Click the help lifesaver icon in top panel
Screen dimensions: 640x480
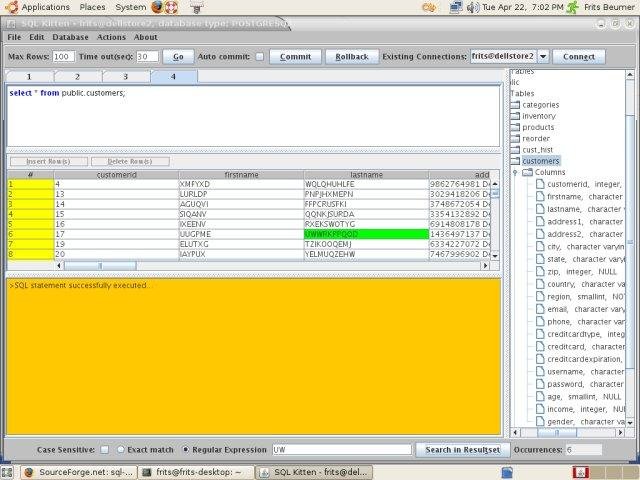[x=172, y=7]
